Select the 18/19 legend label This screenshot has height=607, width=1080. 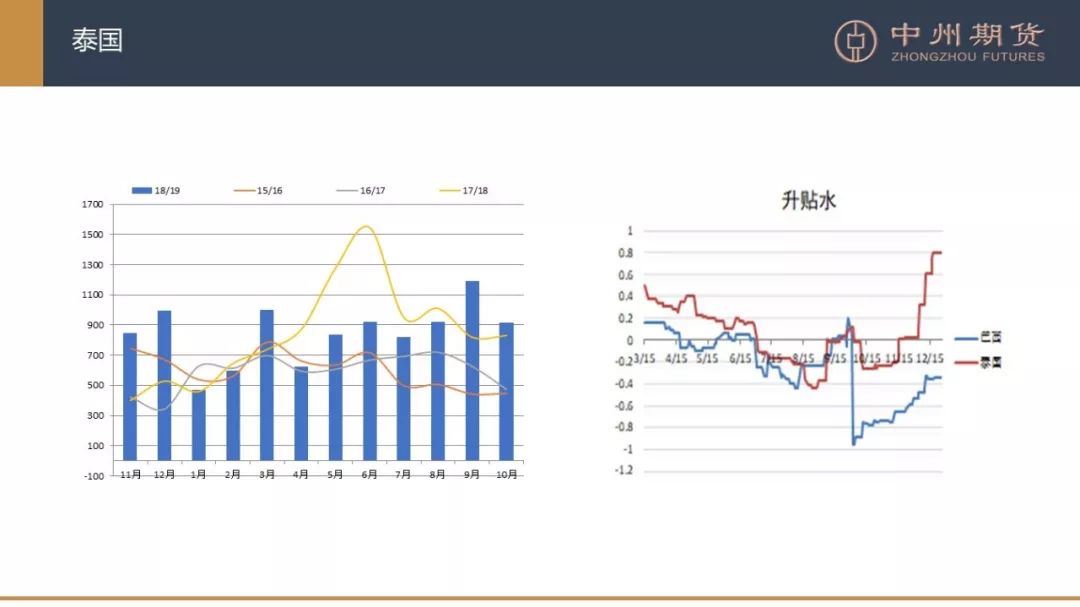167,190
